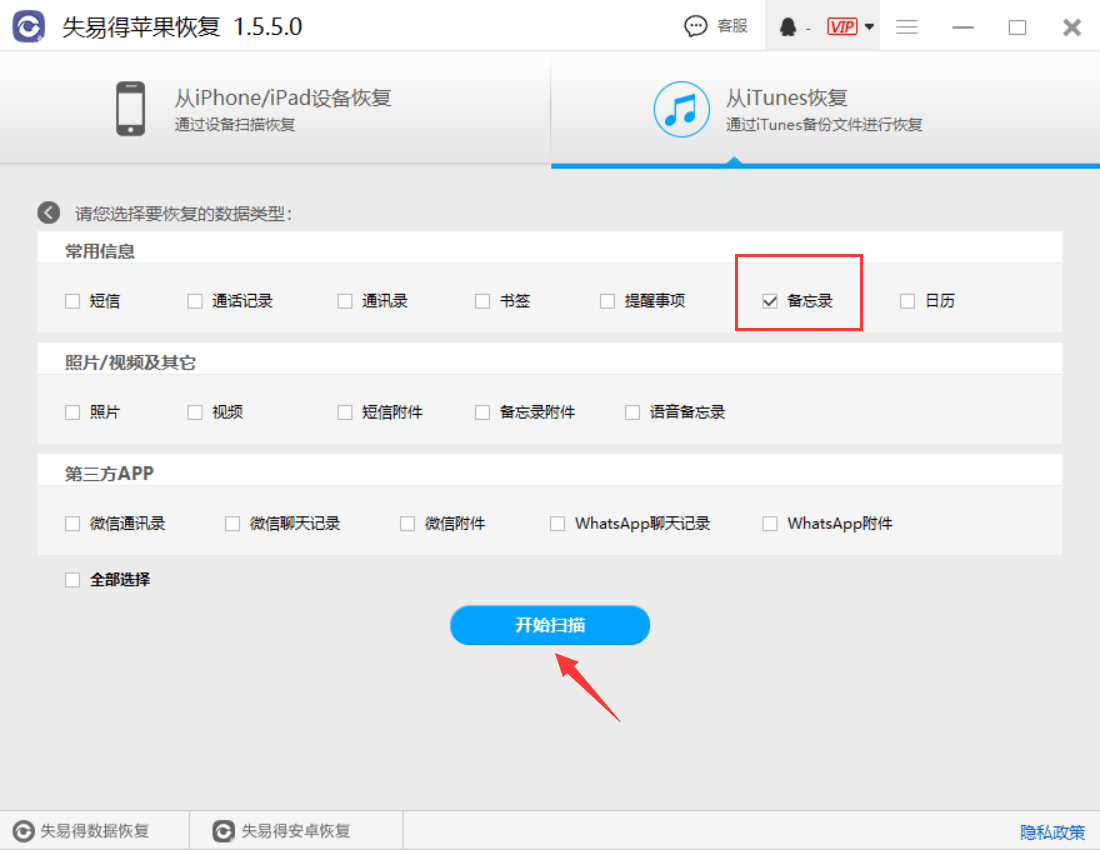Click the back arrow circle icon
The height and width of the screenshot is (850, 1100).
click(x=48, y=213)
